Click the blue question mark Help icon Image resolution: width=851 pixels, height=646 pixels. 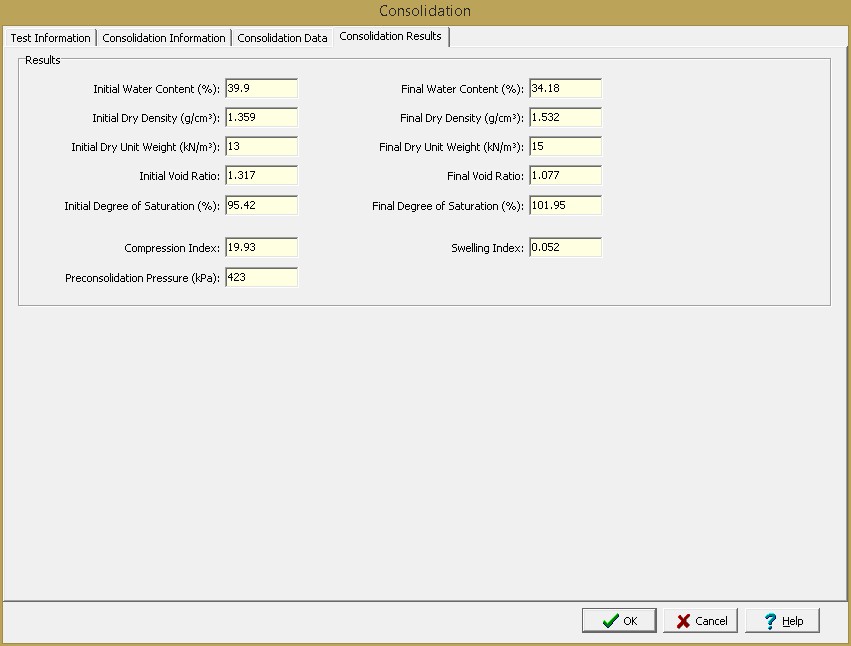point(770,621)
